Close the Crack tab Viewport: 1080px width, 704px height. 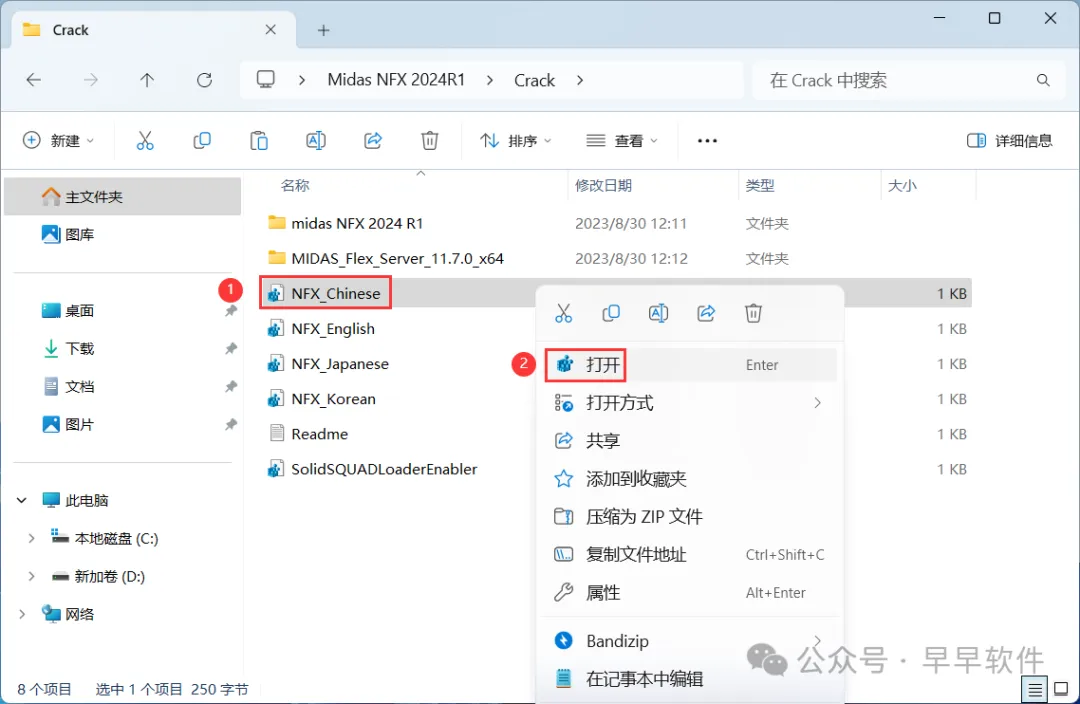(271, 30)
